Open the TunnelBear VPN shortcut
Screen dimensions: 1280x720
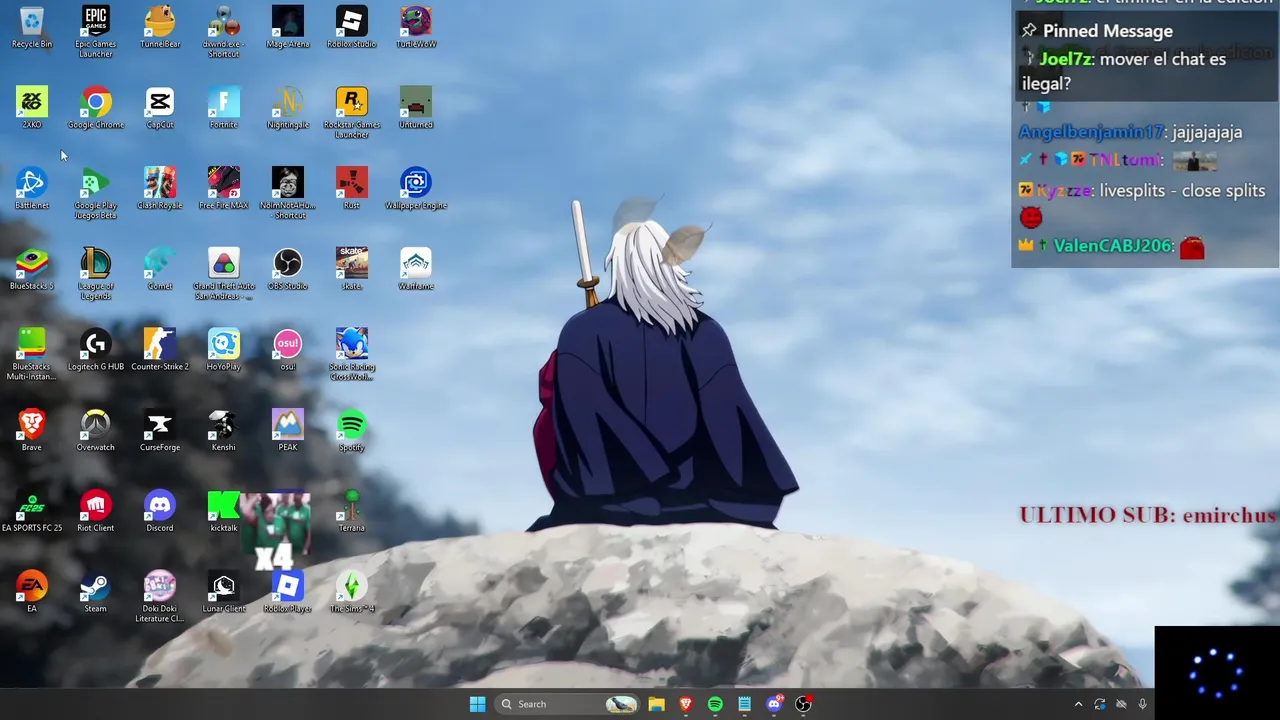(160, 28)
